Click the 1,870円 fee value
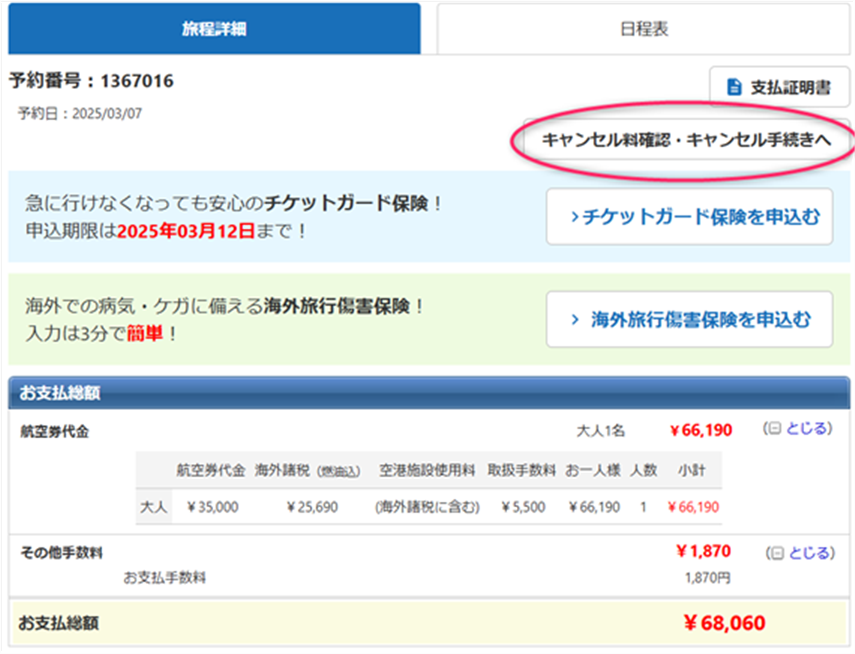The image size is (855, 654). click(x=708, y=578)
